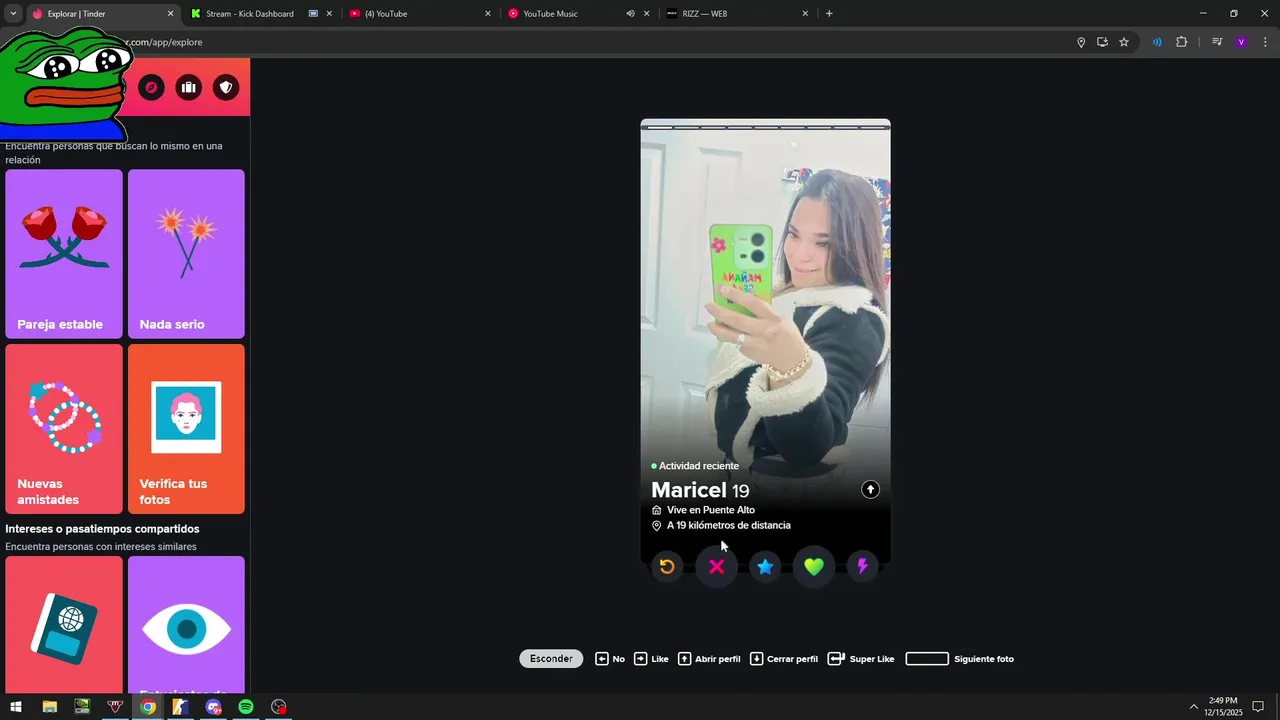Image resolution: width=1280 pixels, height=720 pixels.
Task: Show hidden system tray icons
Action: [1193, 707]
